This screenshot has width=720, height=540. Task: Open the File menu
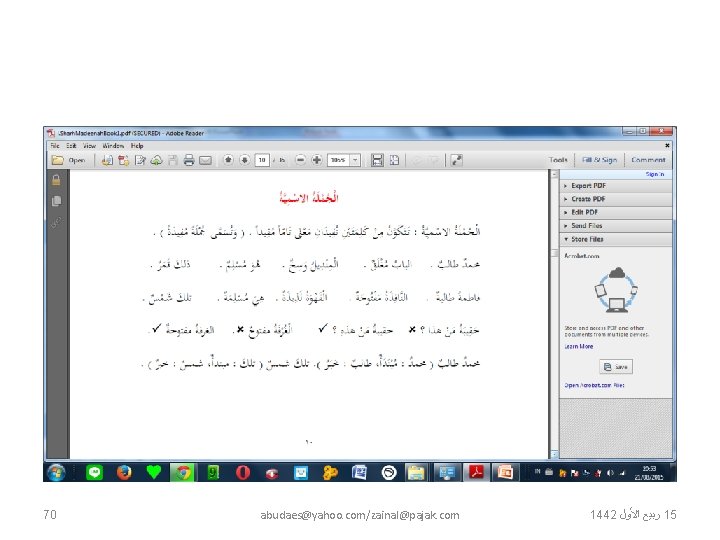(55, 146)
